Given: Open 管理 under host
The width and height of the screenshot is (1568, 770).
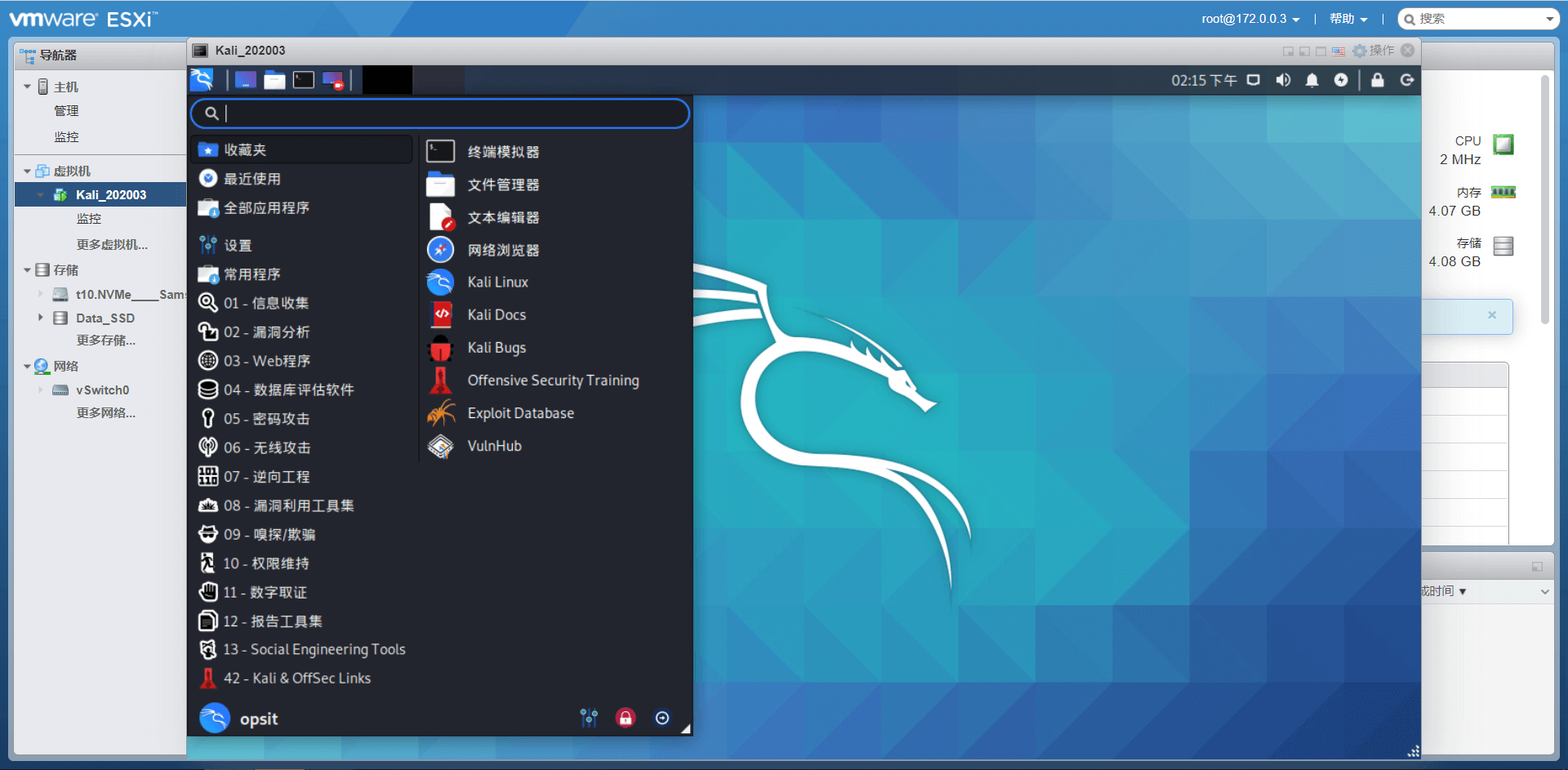Looking at the screenshot, I should (66, 111).
